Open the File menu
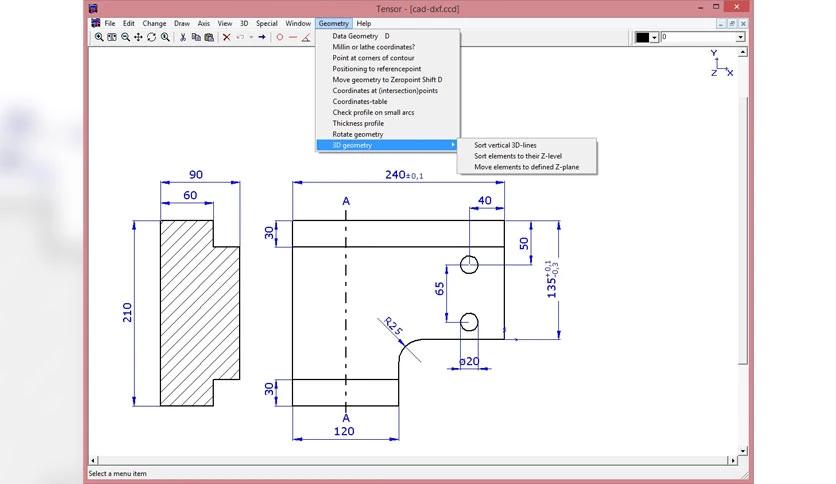This screenshot has width=836, height=484. [x=110, y=23]
